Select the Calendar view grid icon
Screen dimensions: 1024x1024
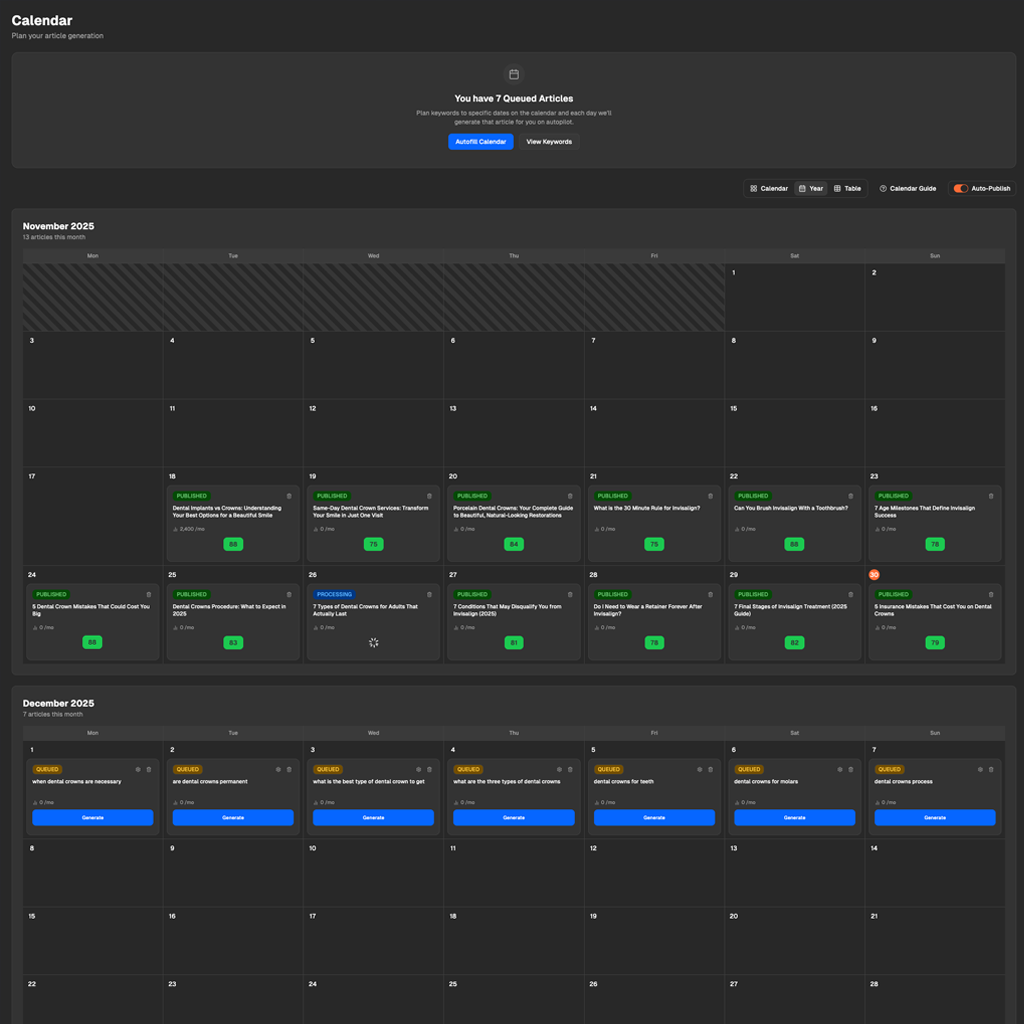pos(752,188)
